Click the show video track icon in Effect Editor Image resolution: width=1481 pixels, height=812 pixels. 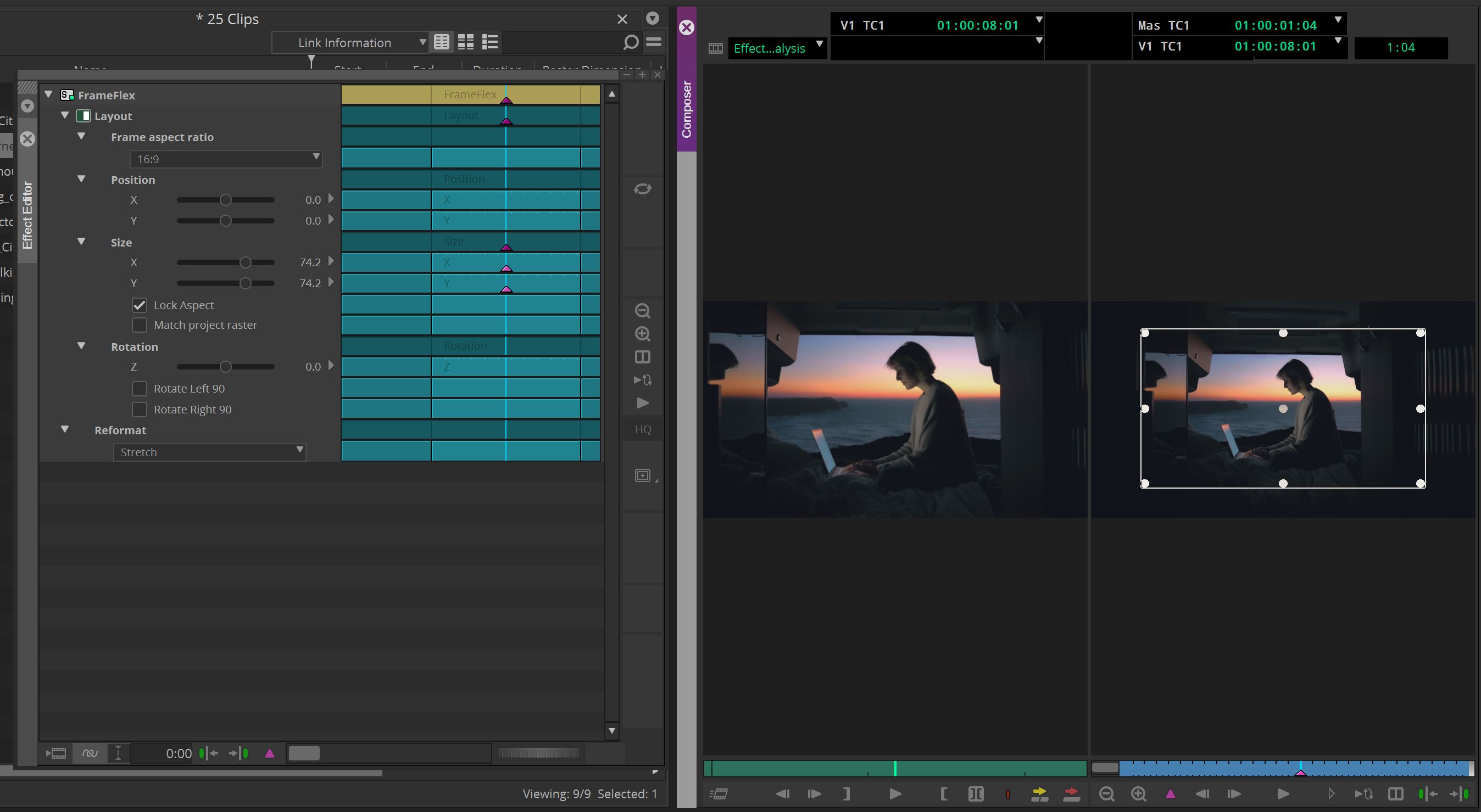(57, 753)
